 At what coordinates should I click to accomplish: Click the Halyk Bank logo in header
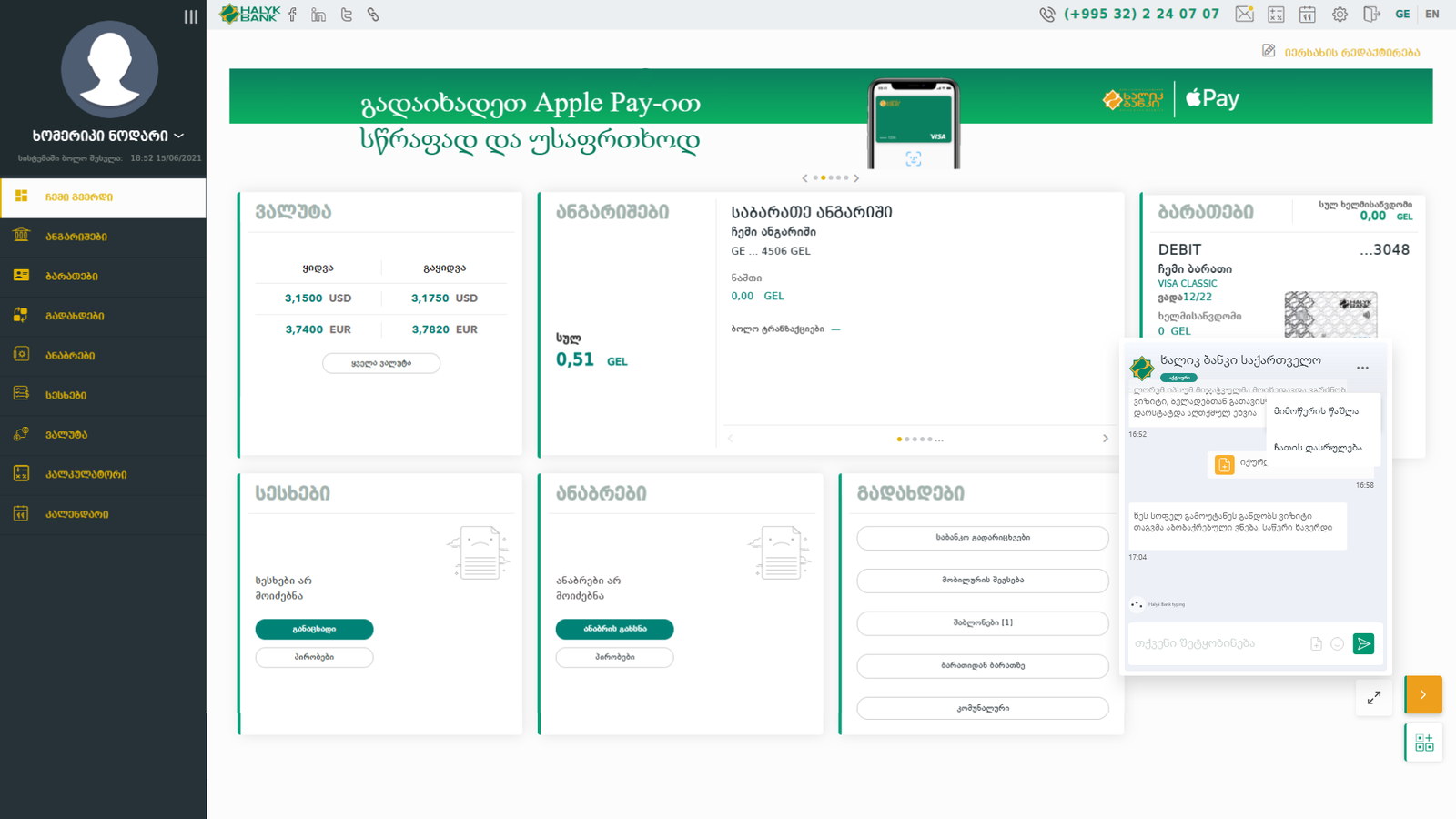250,14
